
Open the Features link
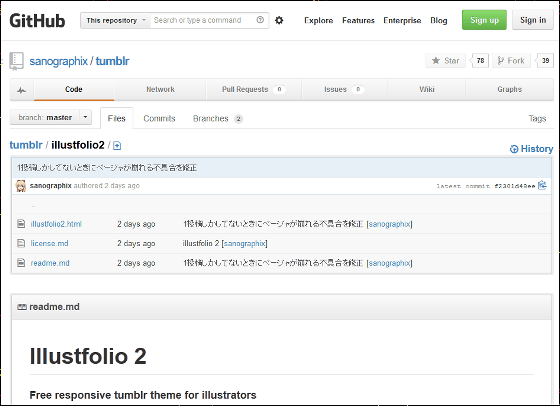(358, 21)
